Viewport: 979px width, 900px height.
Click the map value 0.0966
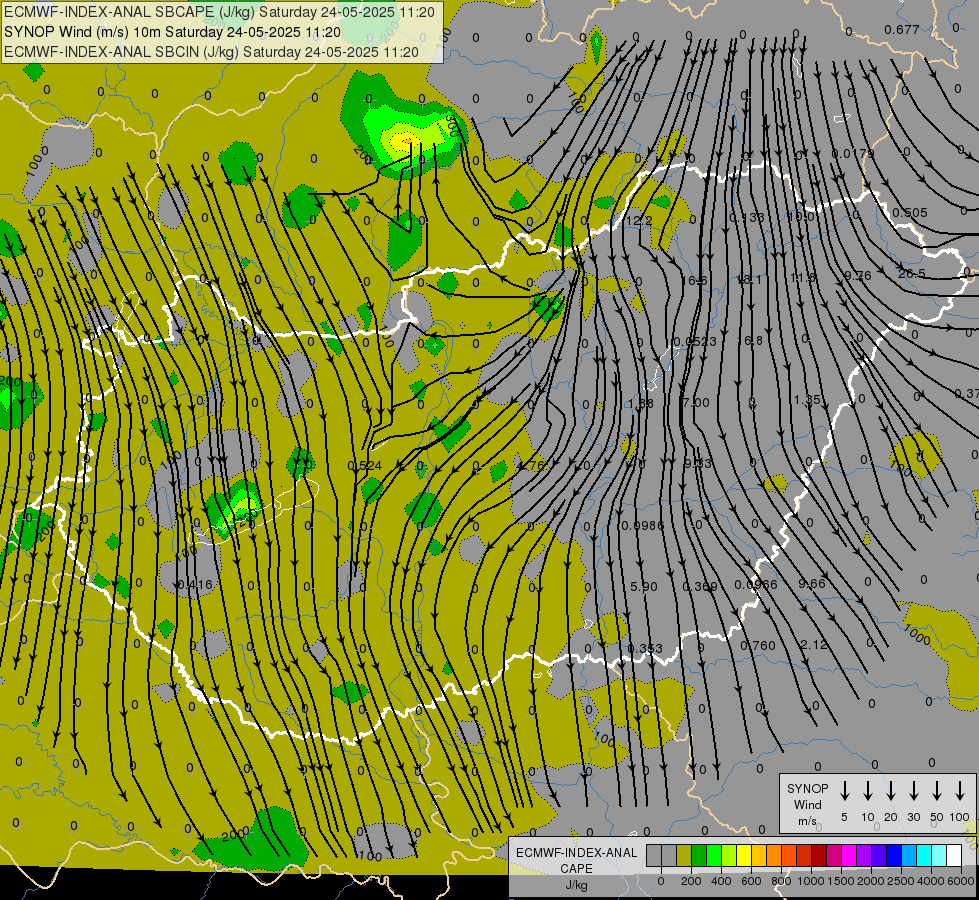coord(755,585)
